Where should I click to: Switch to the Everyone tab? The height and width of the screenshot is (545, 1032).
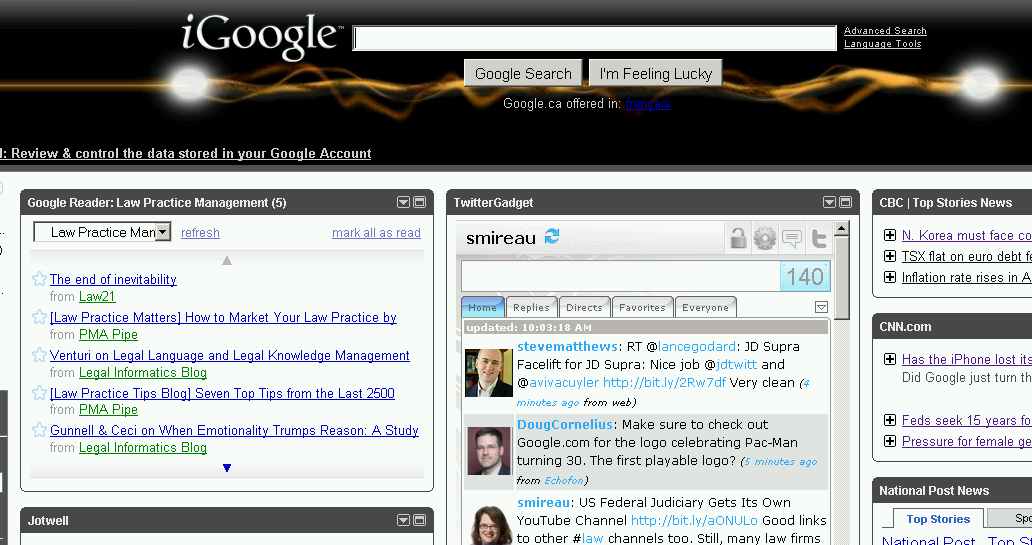[x=705, y=307]
